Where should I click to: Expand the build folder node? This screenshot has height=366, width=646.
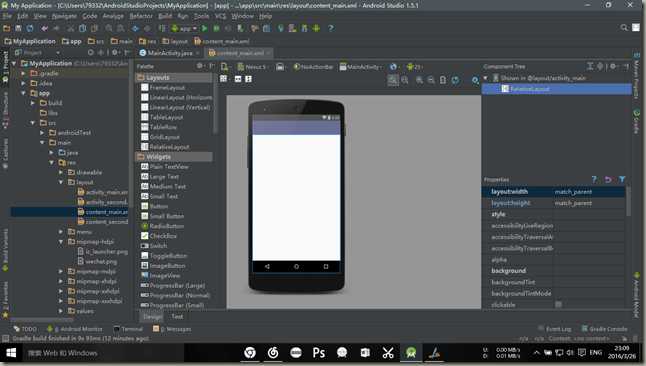[x=33, y=103]
